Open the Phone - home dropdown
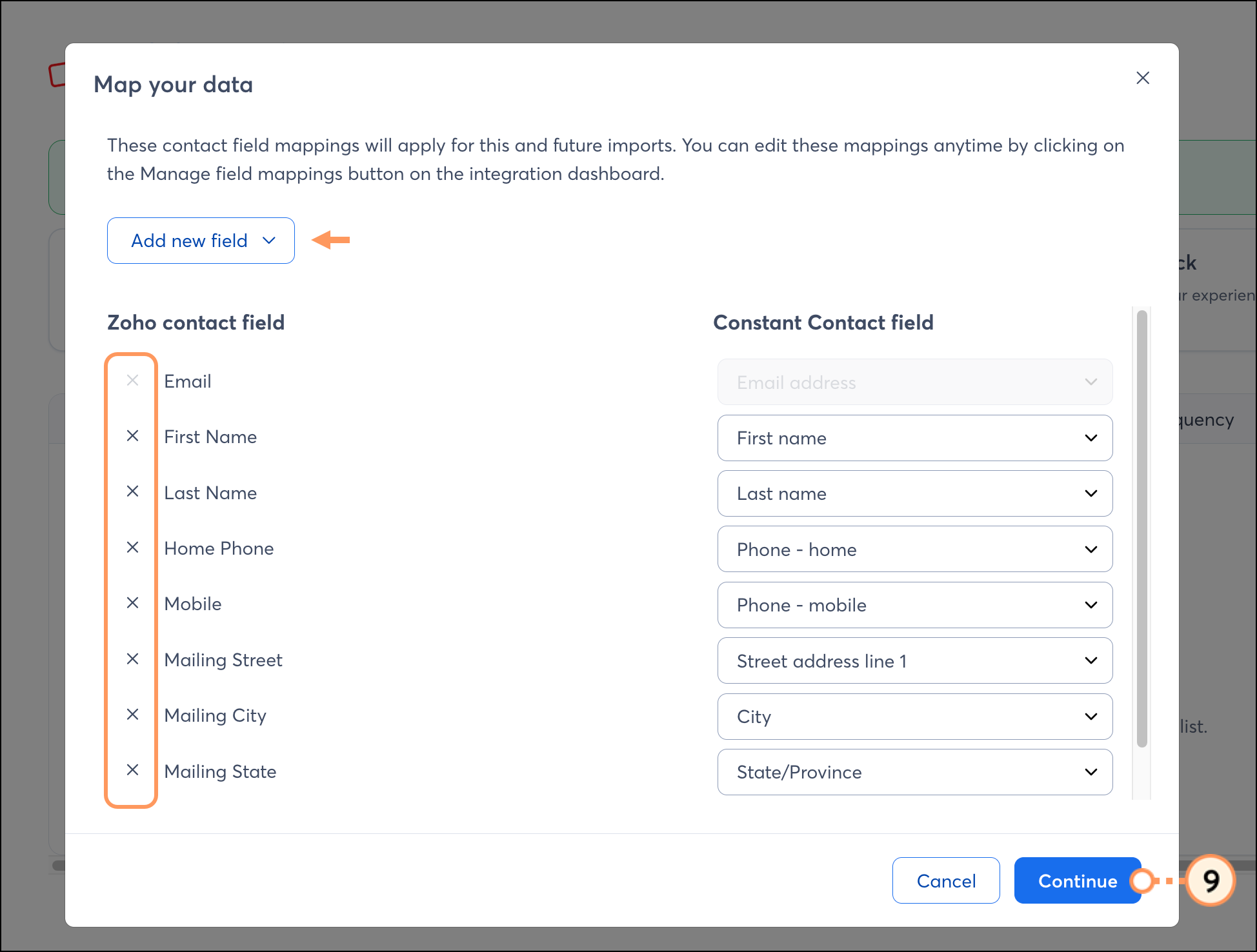The height and width of the screenshot is (952, 1257). (x=914, y=550)
